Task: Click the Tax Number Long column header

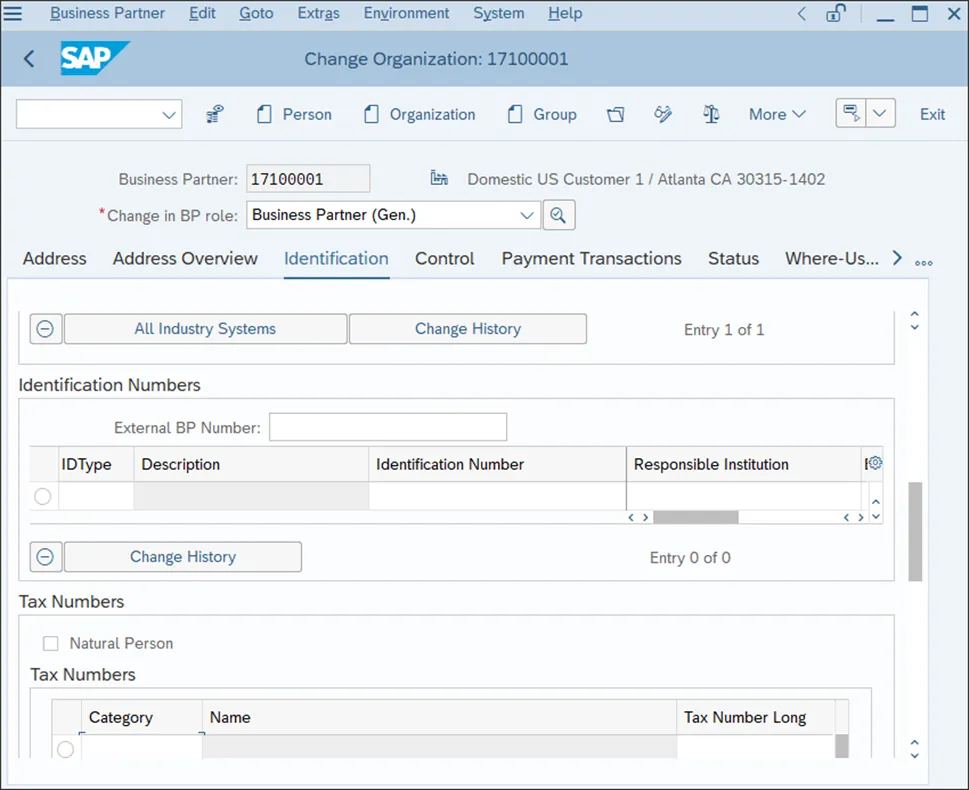Action: pyautogui.click(x=756, y=717)
